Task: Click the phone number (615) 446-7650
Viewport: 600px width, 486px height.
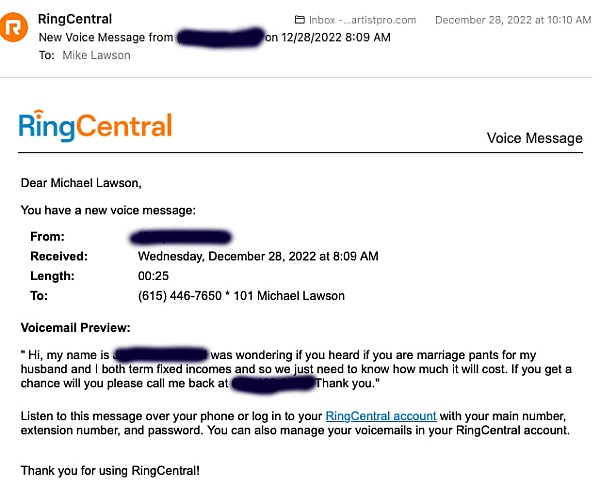Action: (x=178, y=296)
